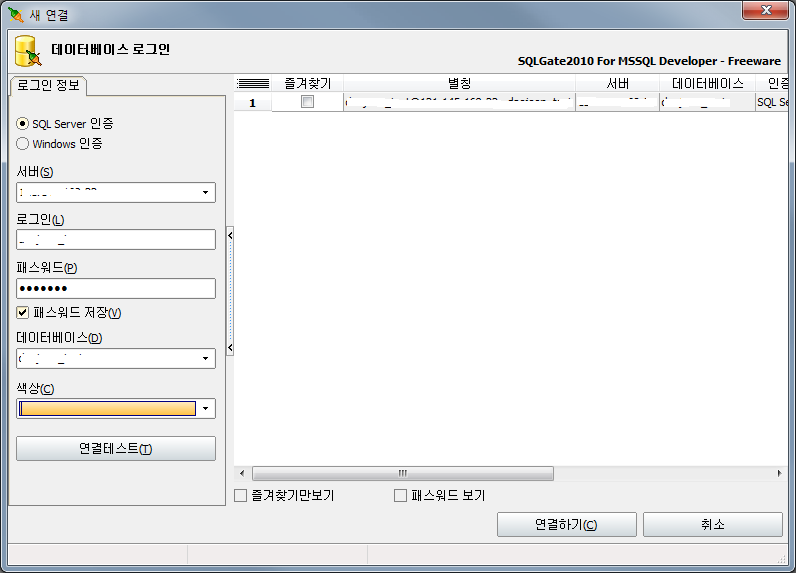
Task: Click the grid scrollbar right arrow
Action: tap(779, 474)
